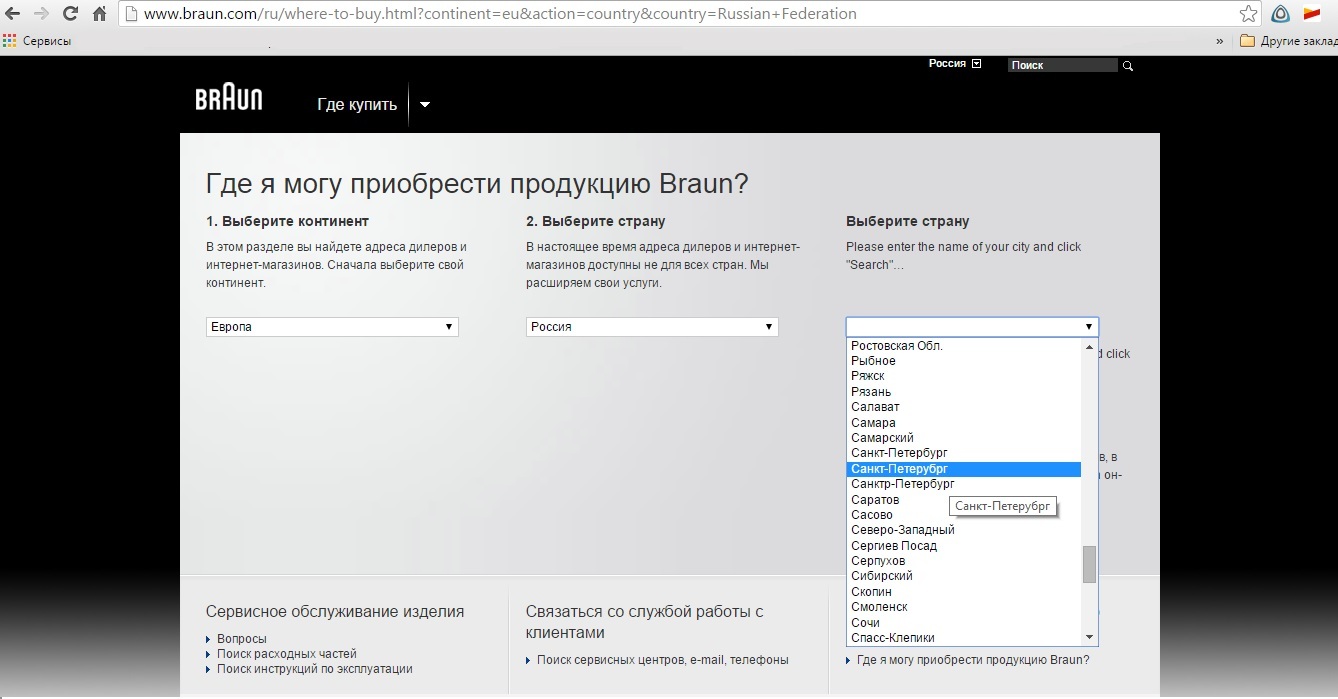Click the search magnifier icon
The image size is (1338, 699).
point(1128,65)
